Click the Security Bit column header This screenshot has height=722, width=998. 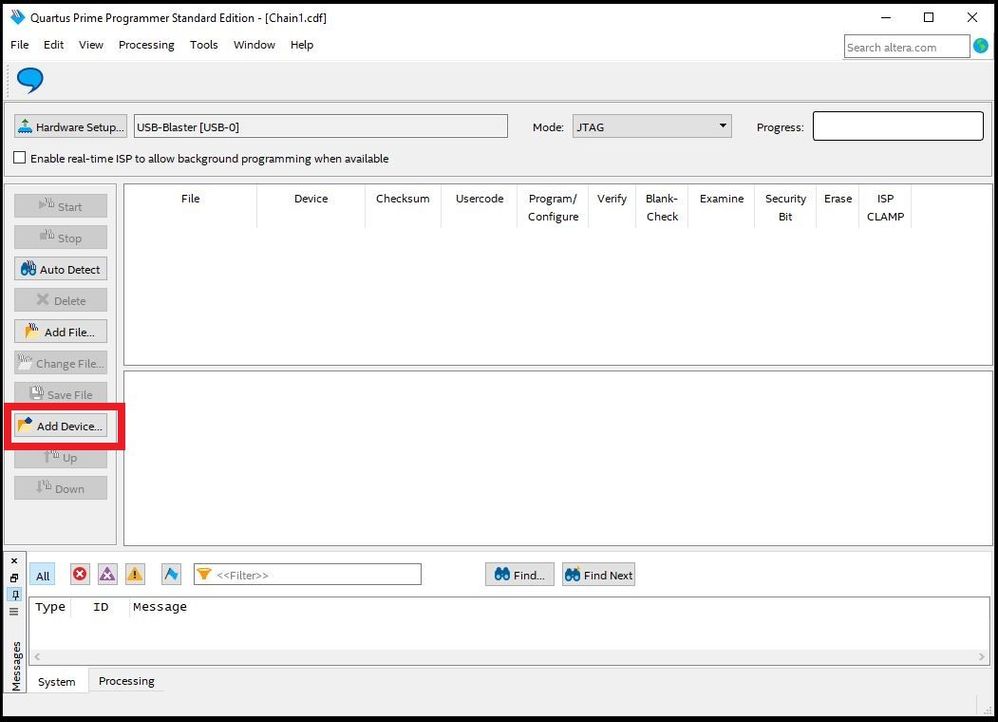785,207
